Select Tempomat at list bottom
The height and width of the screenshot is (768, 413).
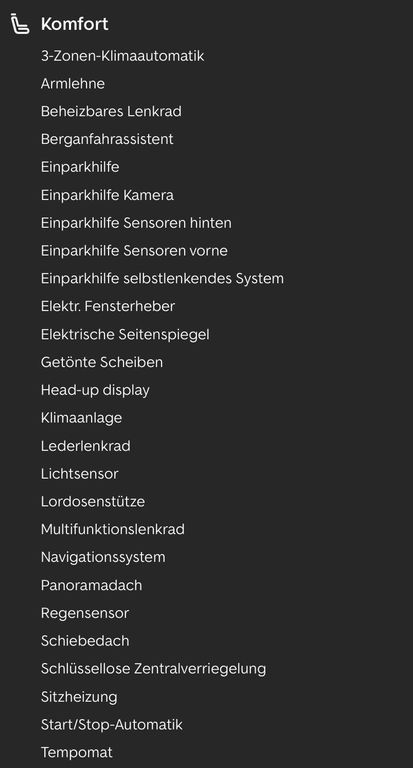click(76, 752)
